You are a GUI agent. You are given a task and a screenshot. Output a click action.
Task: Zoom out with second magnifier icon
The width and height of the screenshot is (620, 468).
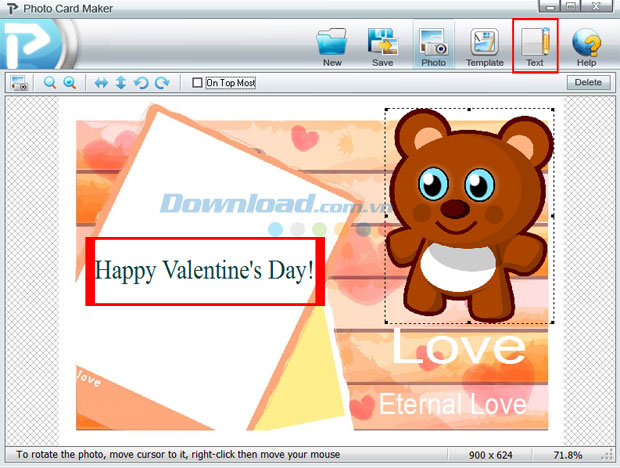[x=70, y=83]
